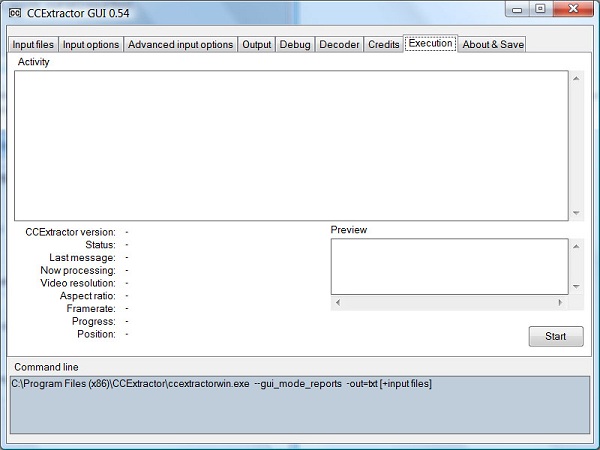Image resolution: width=600 pixels, height=450 pixels.
Task: Click the Preview box scroll down arrow
Action: click(575, 287)
